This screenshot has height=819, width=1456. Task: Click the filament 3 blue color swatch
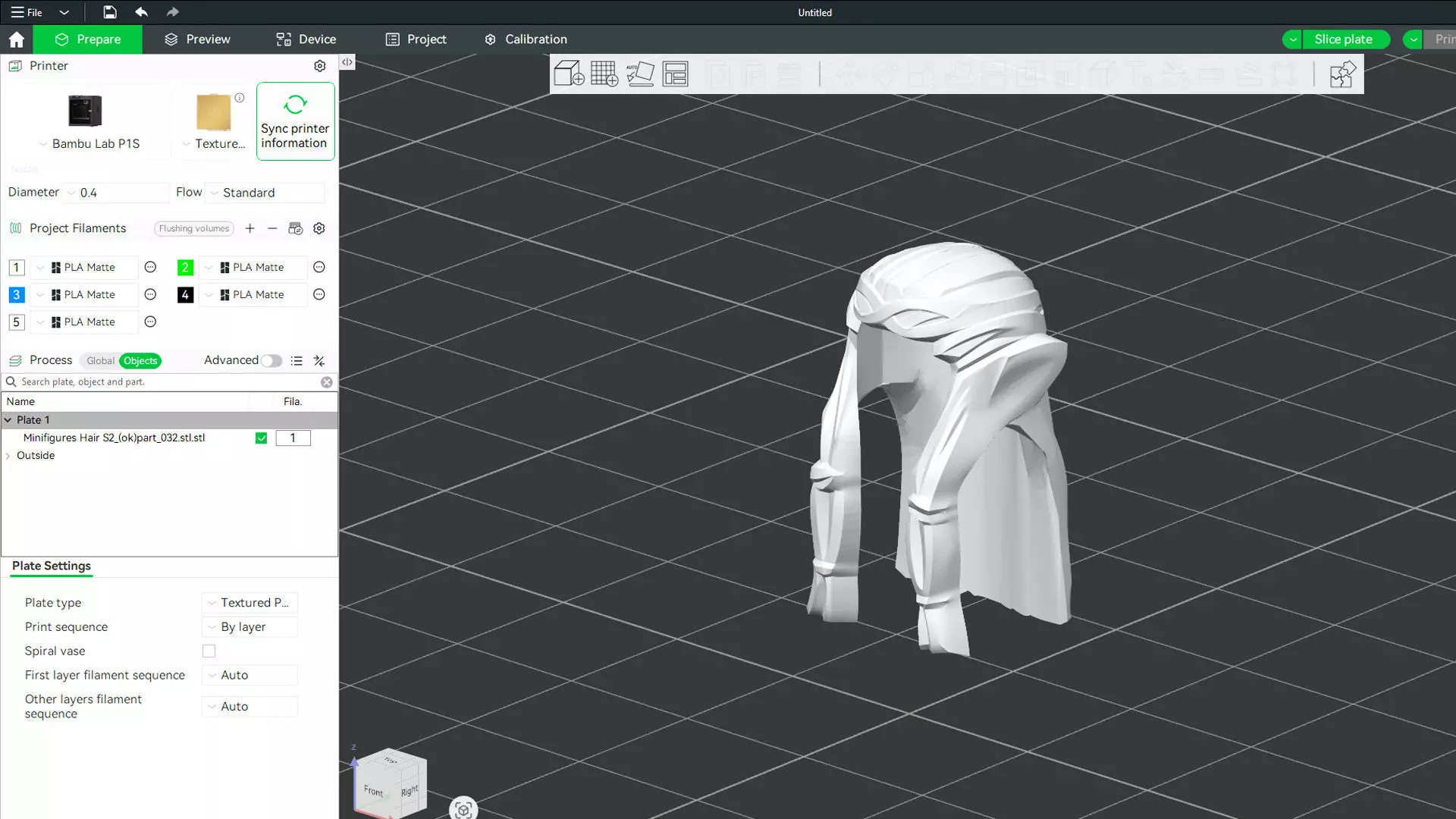(16, 294)
